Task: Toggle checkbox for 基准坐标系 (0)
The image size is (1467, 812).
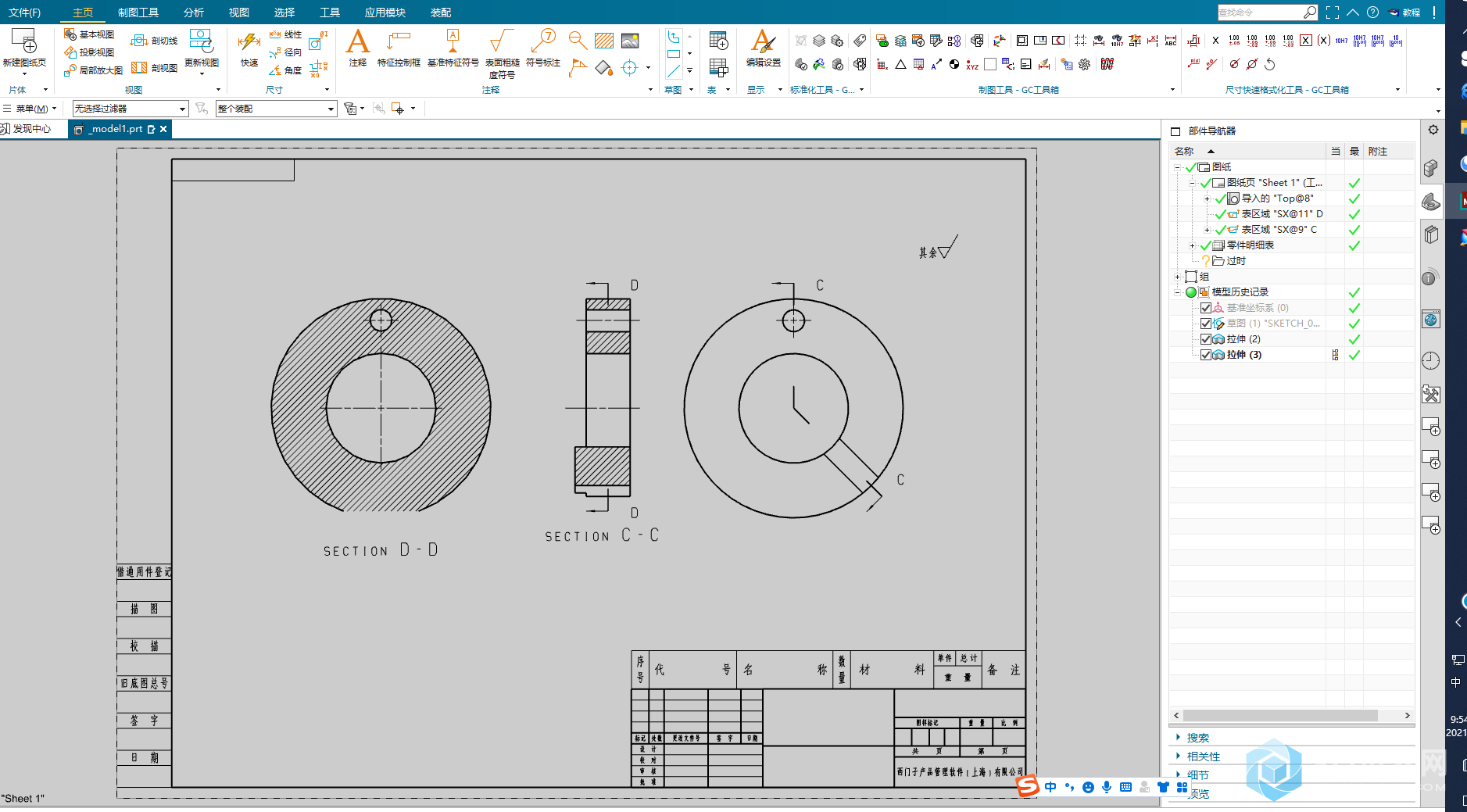Action: coord(1206,308)
